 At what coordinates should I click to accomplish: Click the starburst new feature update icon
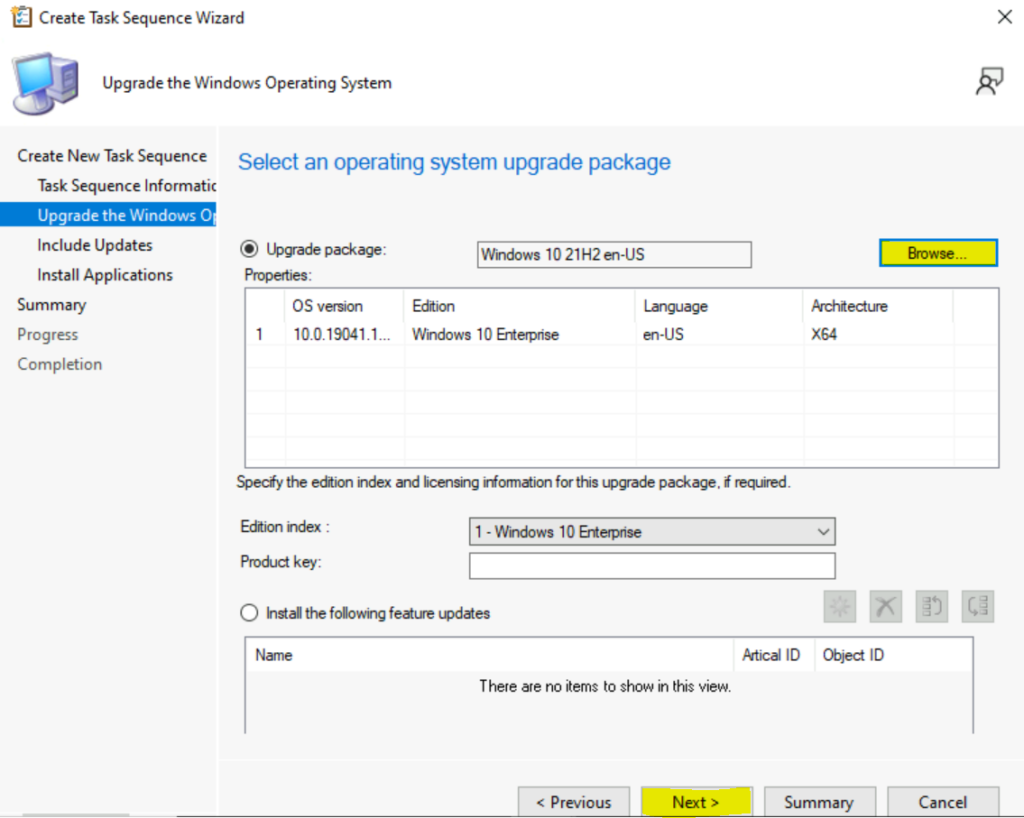point(840,606)
